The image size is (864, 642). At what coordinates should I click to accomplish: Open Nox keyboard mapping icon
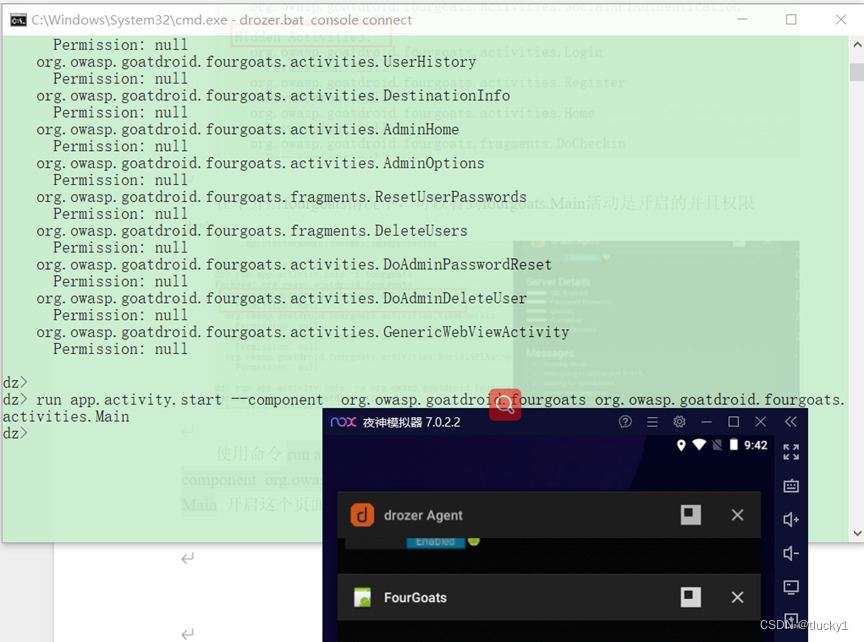(791, 486)
